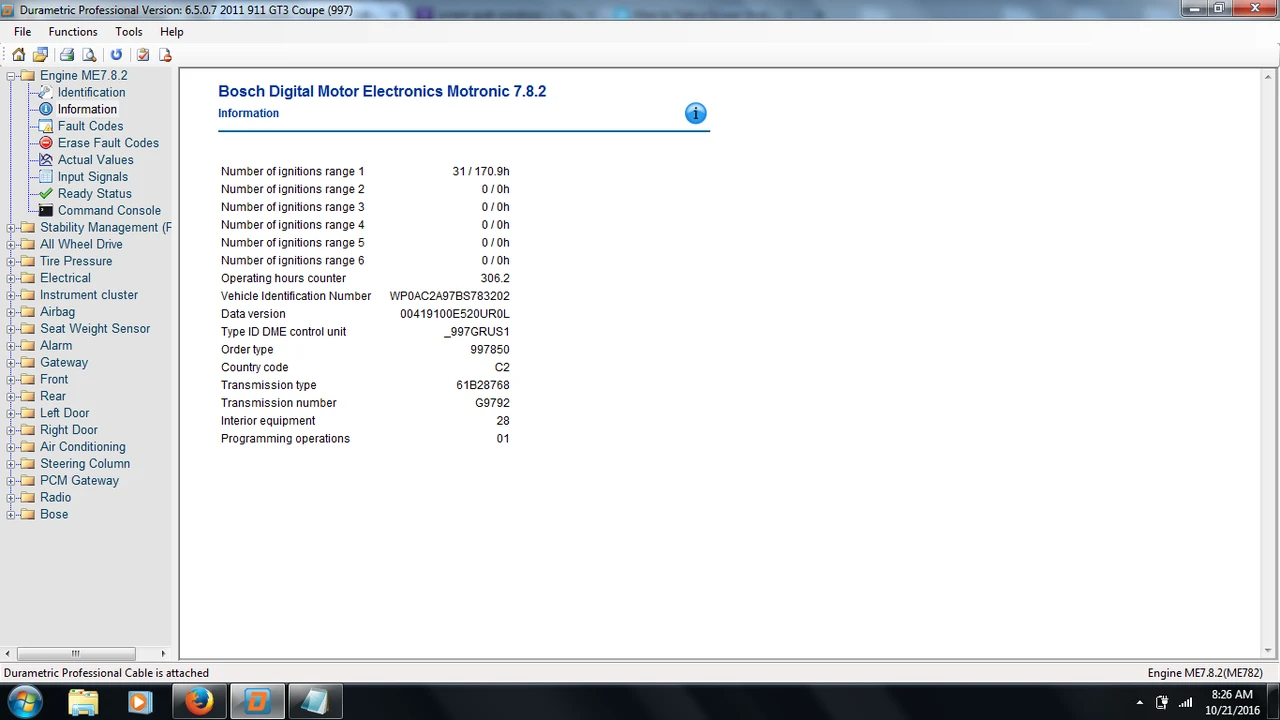Open the Tools menu
The width and height of the screenshot is (1280, 720).
[x=129, y=32]
